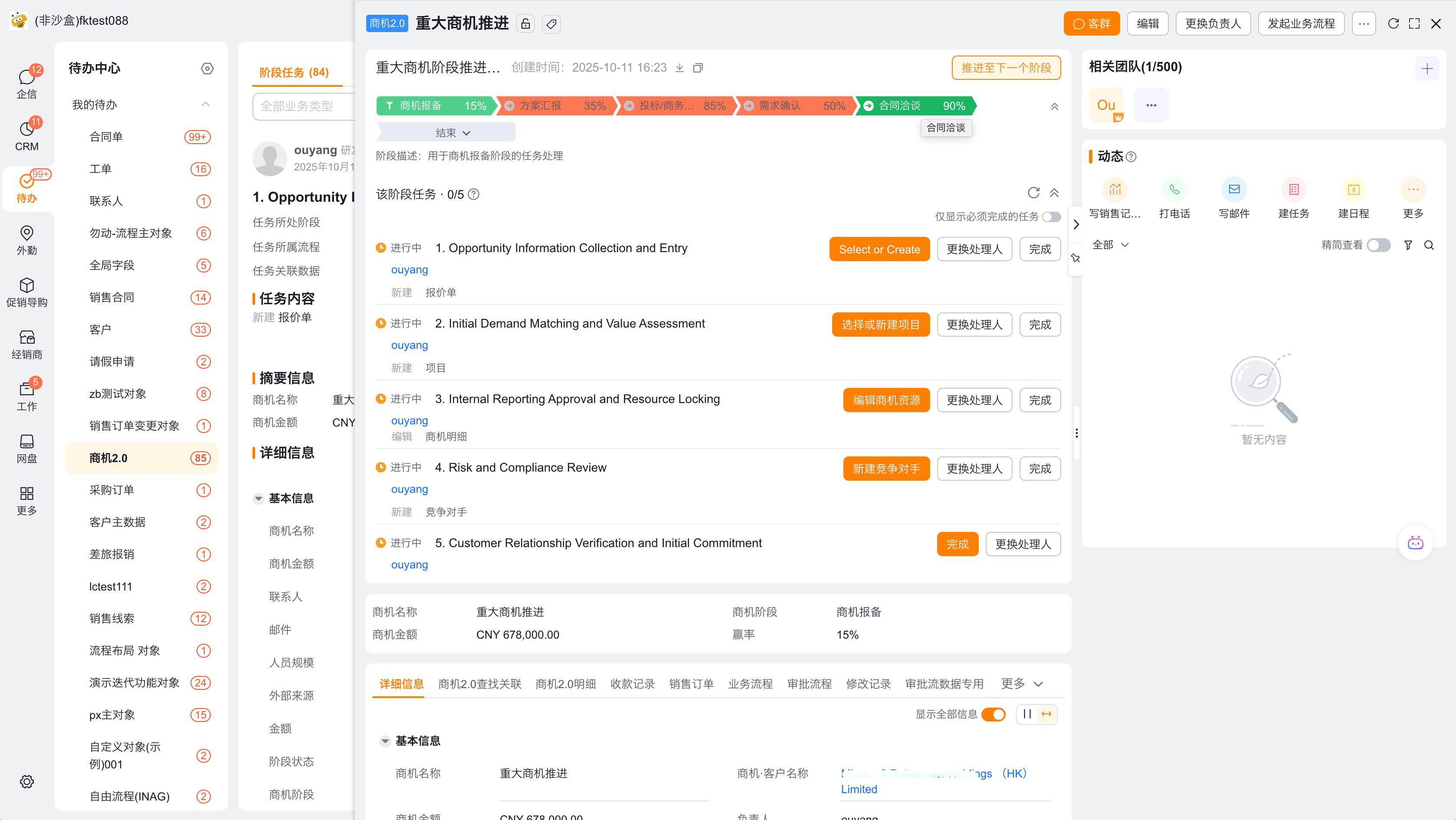Image resolution: width=1456 pixels, height=820 pixels.
Task: Click the 打电话 phone icon
Action: point(1174,190)
